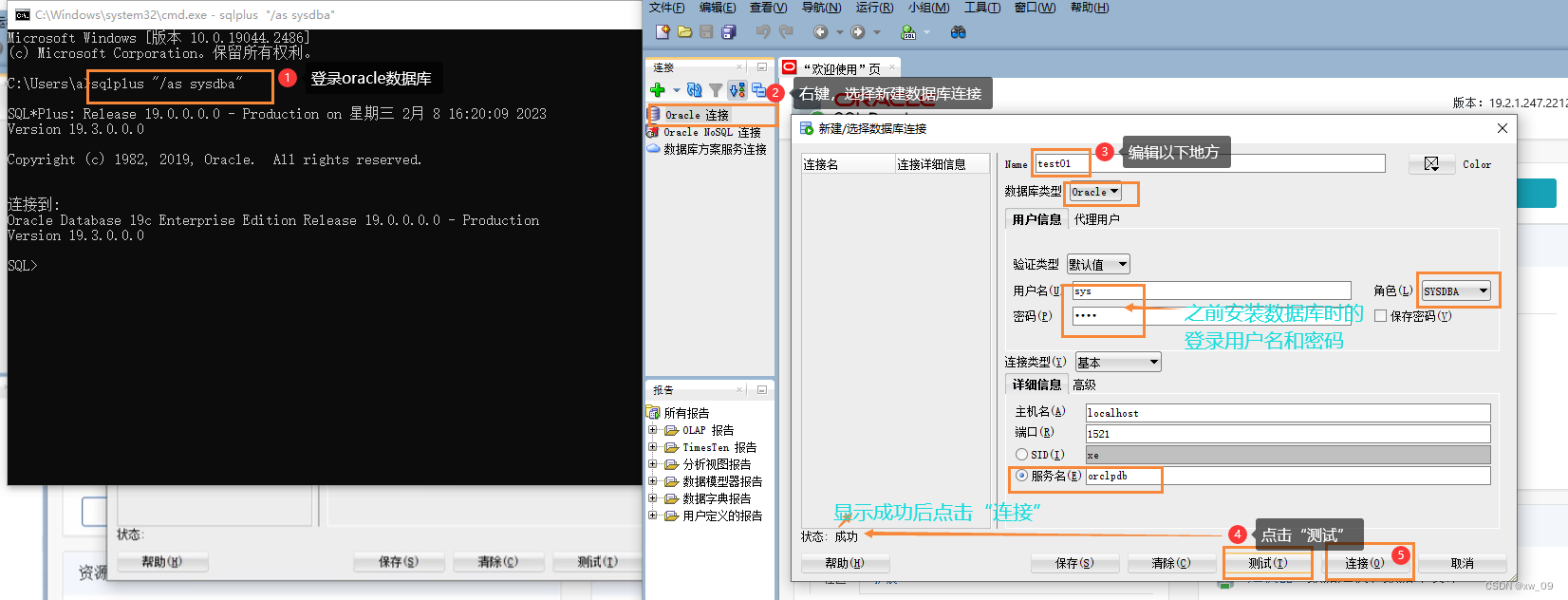Click into the 服务名 field containing orclpdb
Screen dimensions: 1568x600
coord(1288,476)
